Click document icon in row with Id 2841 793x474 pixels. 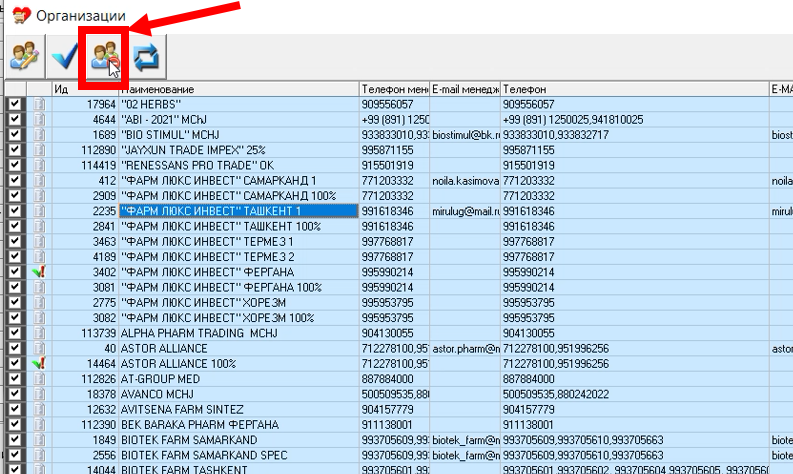pos(39,226)
